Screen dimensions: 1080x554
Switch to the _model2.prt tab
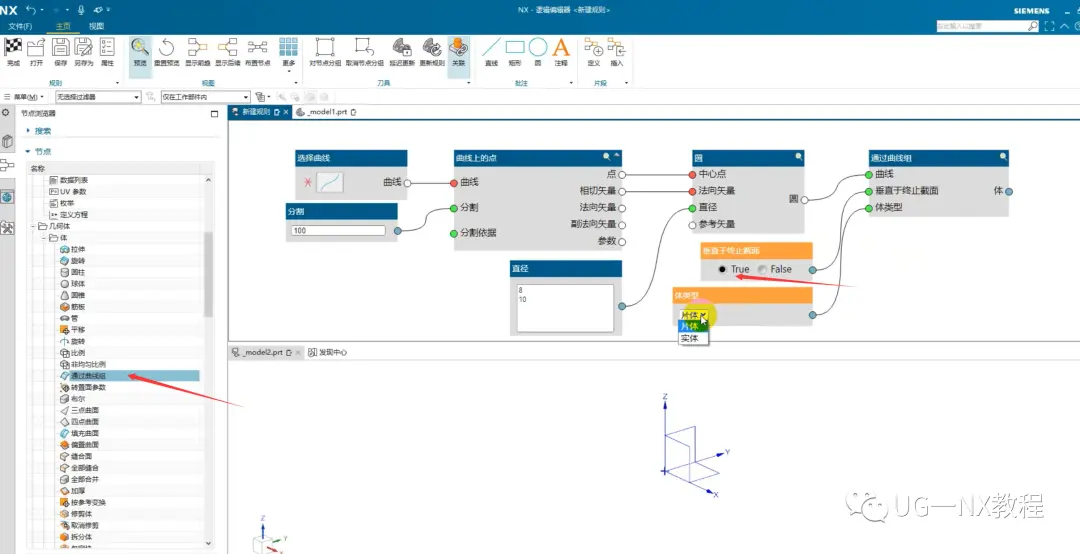tap(264, 352)
